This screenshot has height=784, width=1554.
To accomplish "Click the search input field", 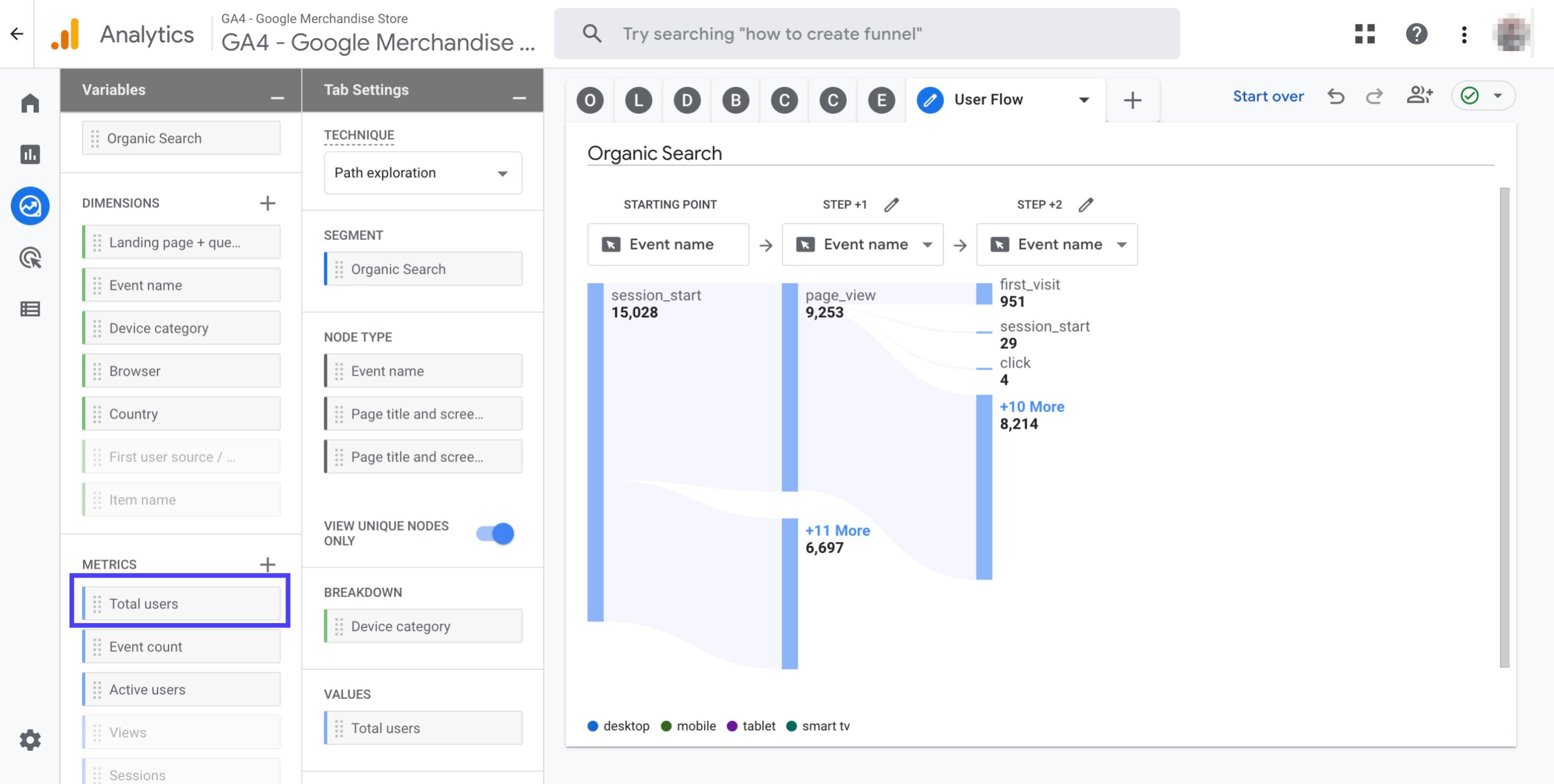I will tap(866, 34).
